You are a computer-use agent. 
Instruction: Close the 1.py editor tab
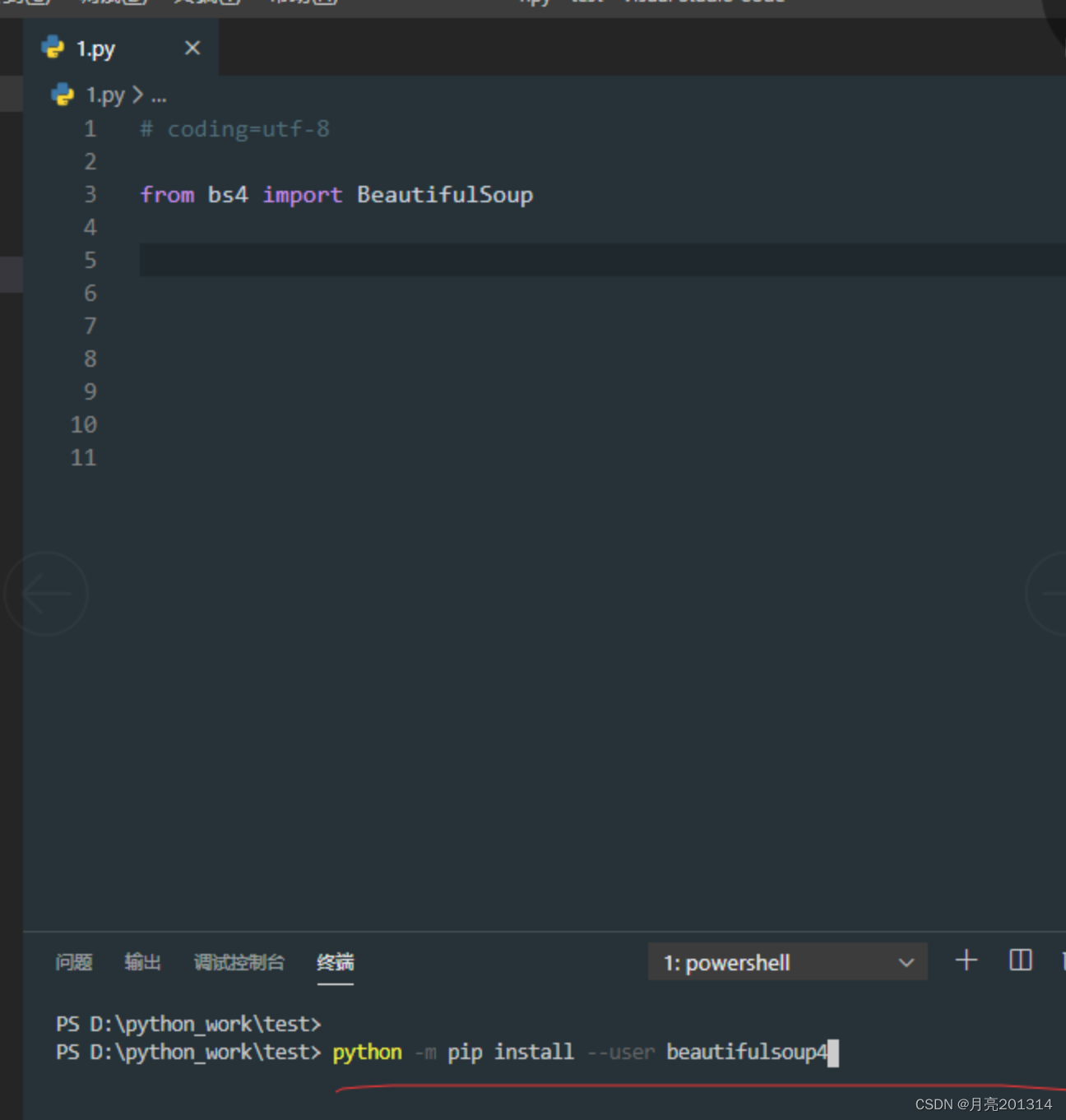click(192, 49)
